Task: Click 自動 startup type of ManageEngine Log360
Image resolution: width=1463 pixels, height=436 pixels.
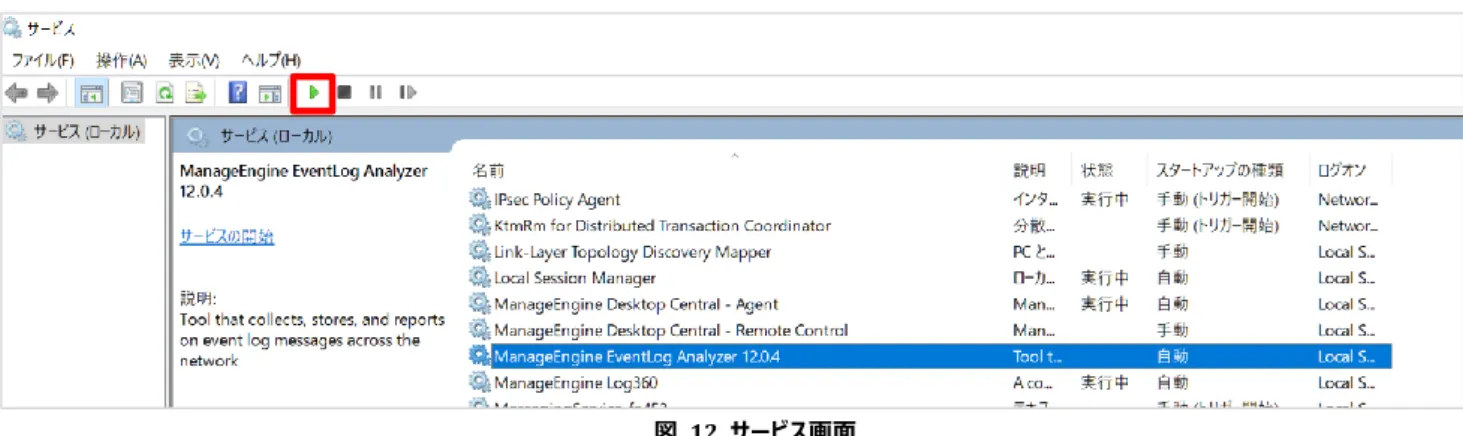Action: tap(1172, 383)
